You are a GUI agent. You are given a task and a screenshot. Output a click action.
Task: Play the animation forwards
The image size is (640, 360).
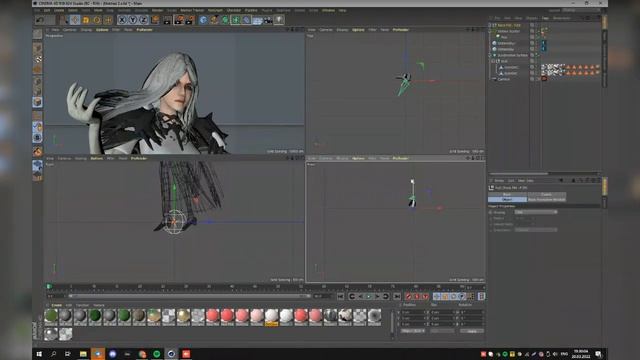pos(369,296)
